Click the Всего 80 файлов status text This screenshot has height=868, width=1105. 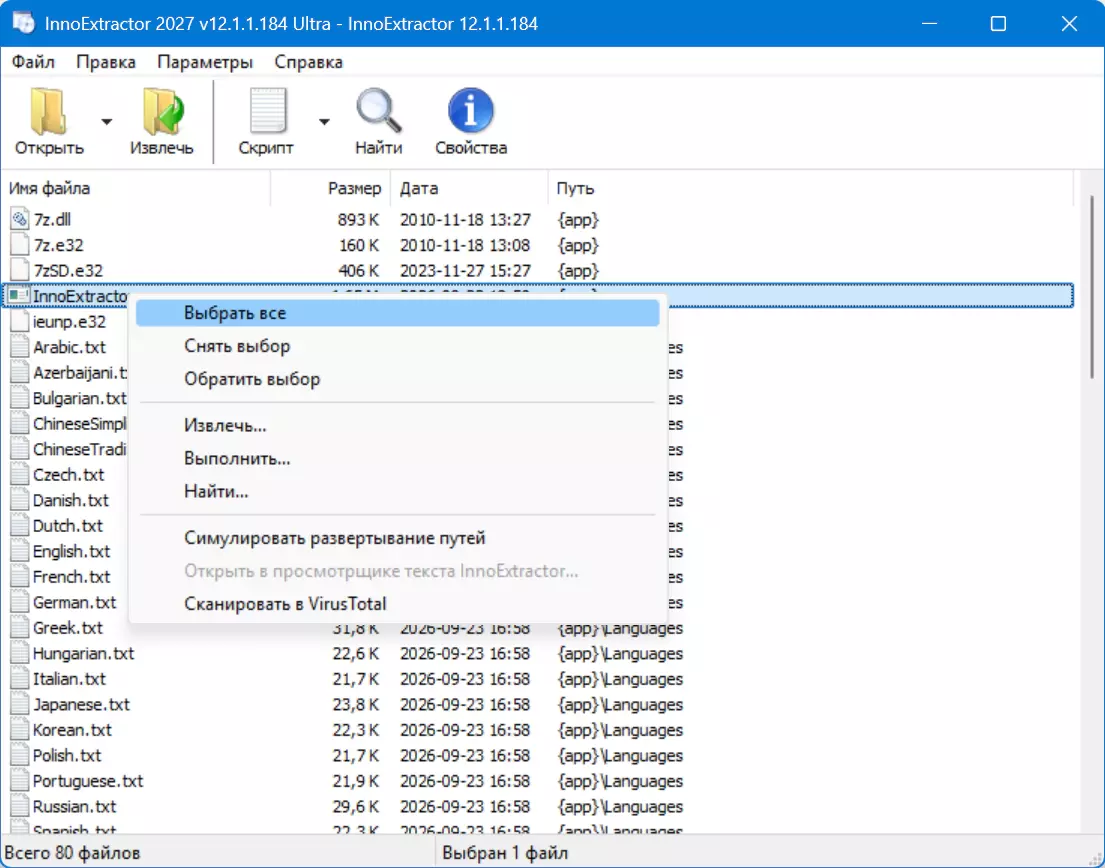tap(73, 852)
